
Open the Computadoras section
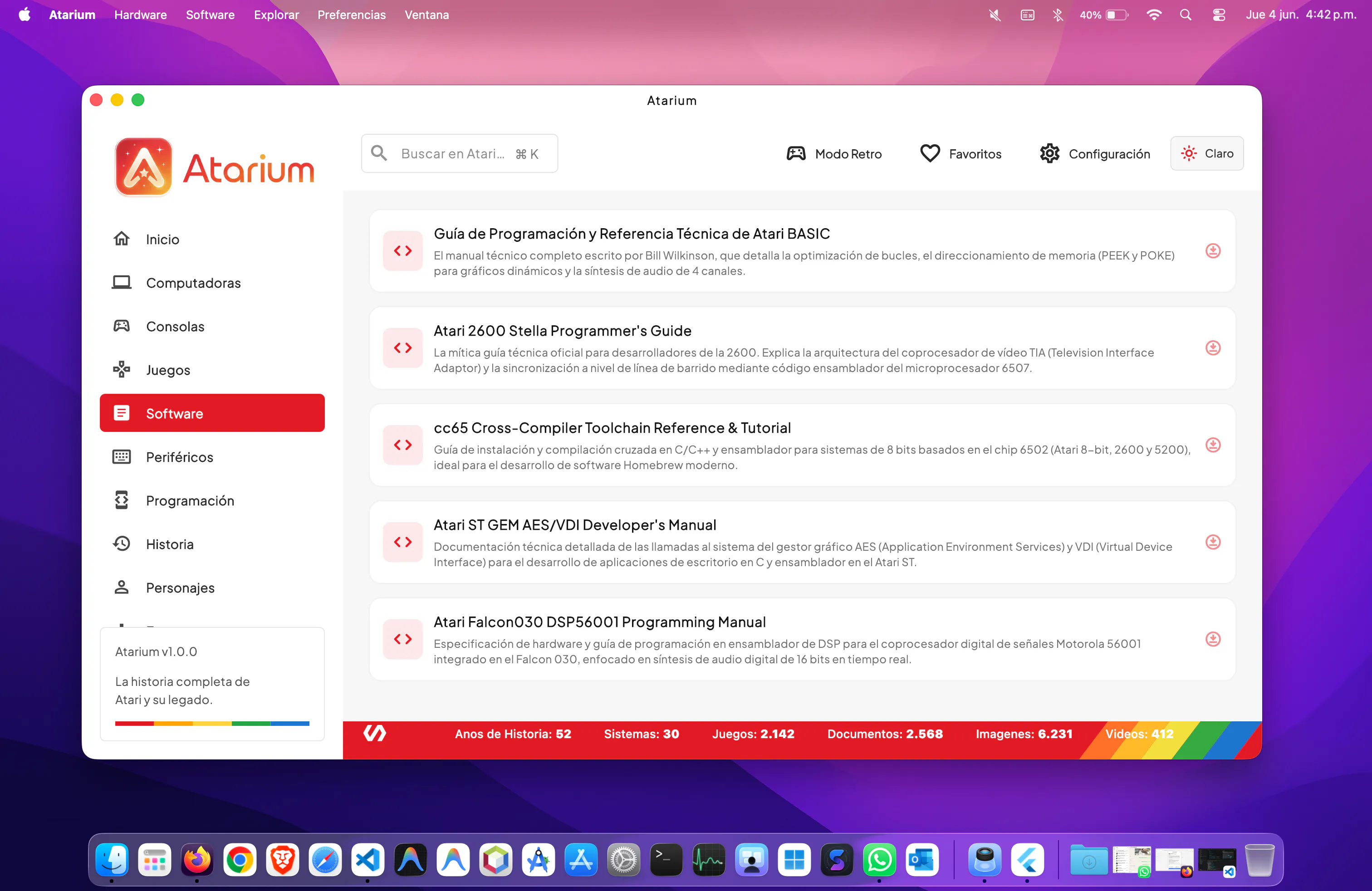coord(212,283)
